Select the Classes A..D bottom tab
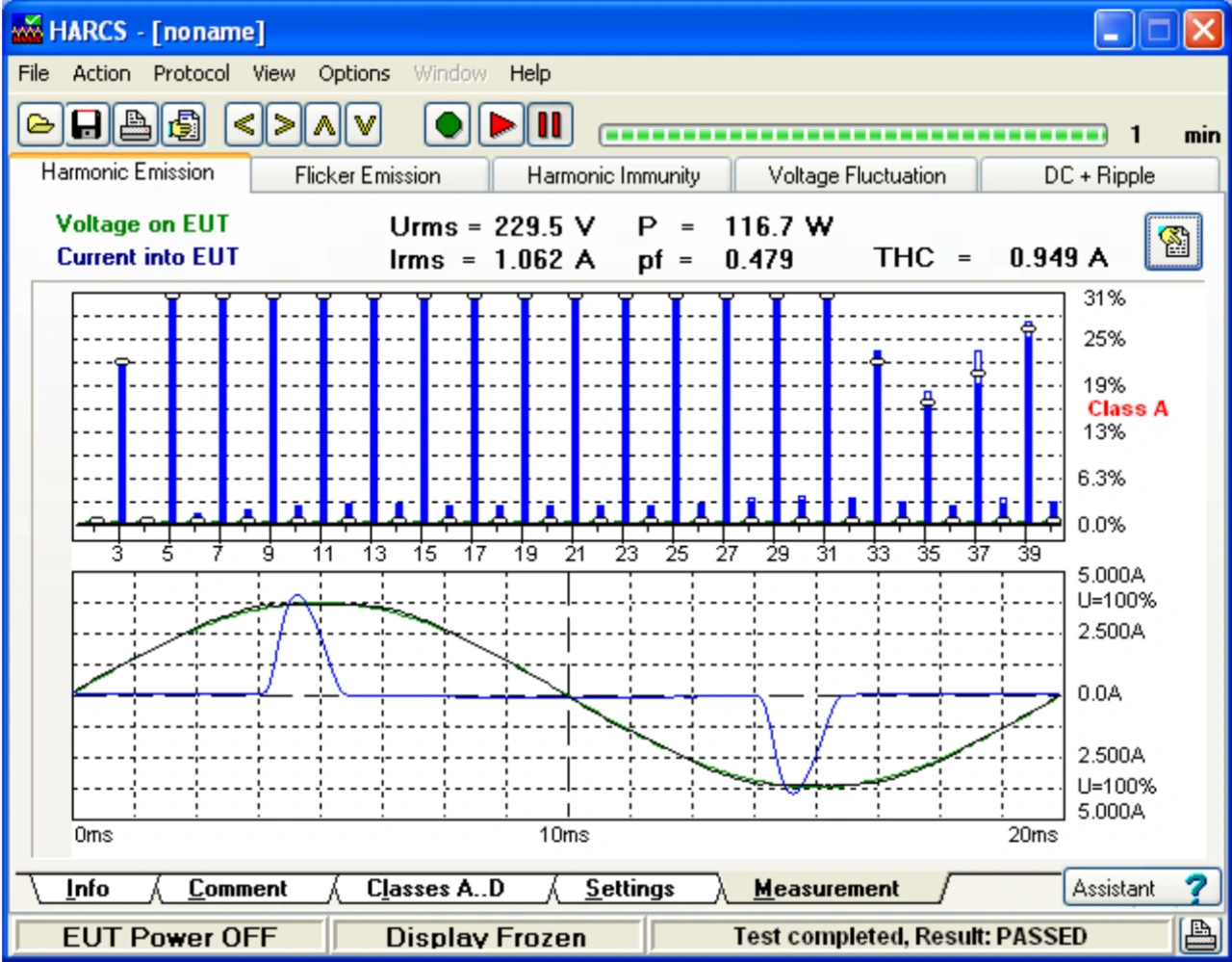The width and height of the screenshot is (1232, 962). [x=435, y=888]
